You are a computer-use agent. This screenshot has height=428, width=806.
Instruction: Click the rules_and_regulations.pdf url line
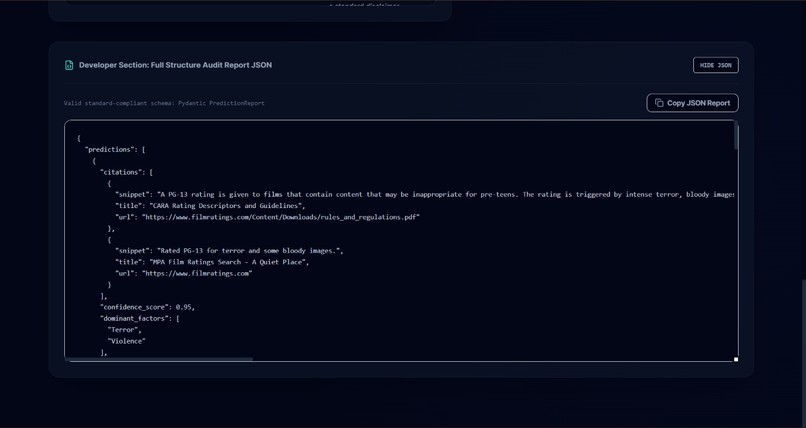click(267, 217)
